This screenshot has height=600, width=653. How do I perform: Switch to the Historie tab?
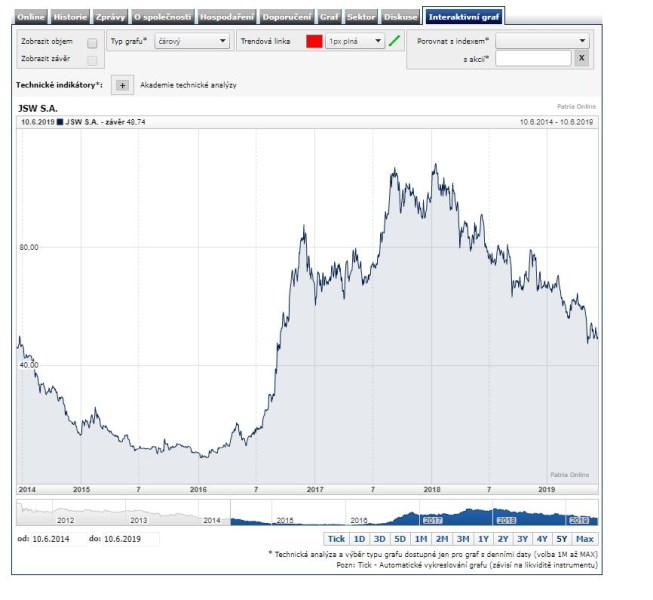71,17
